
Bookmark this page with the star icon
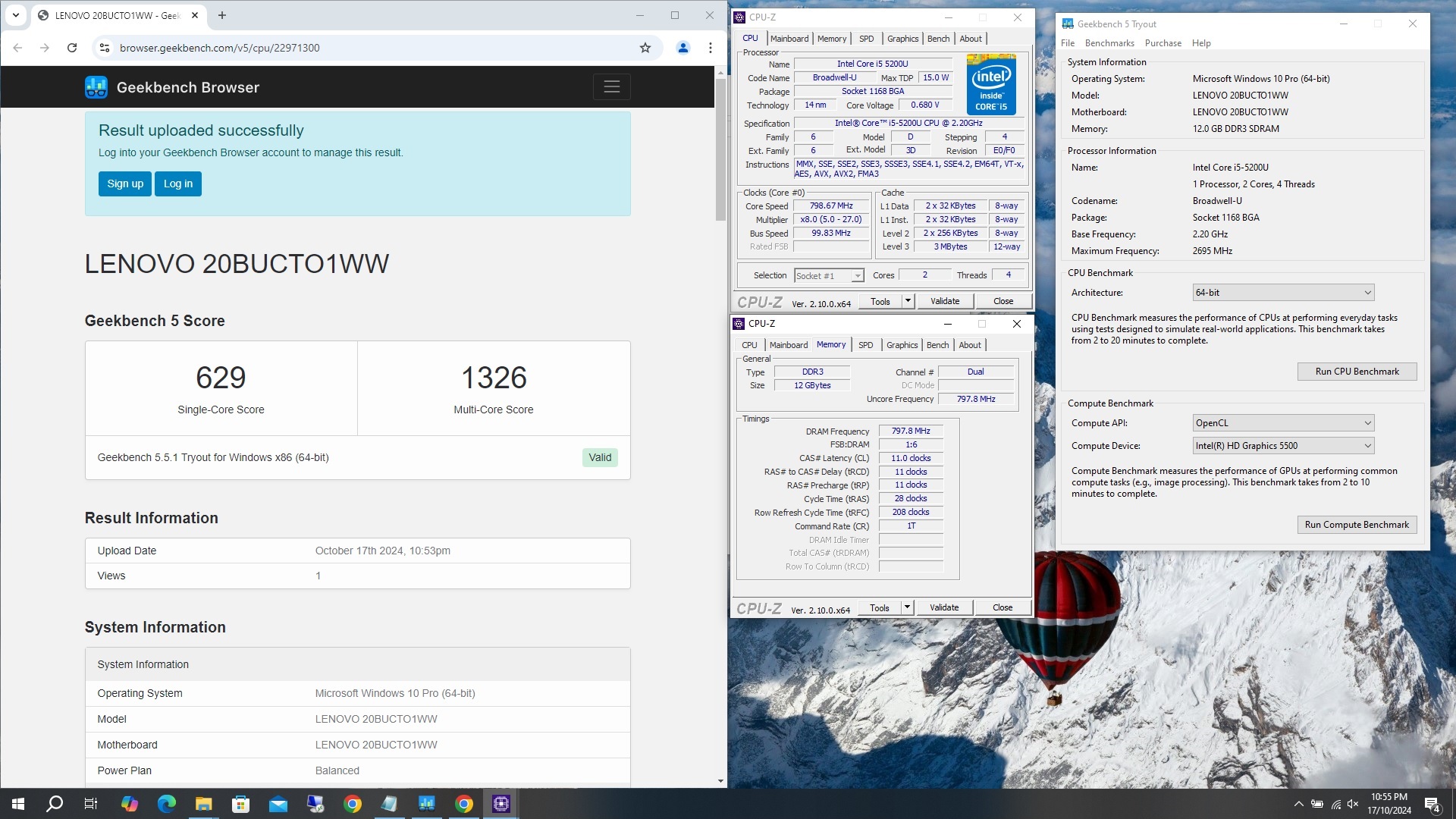pos(645,48)
